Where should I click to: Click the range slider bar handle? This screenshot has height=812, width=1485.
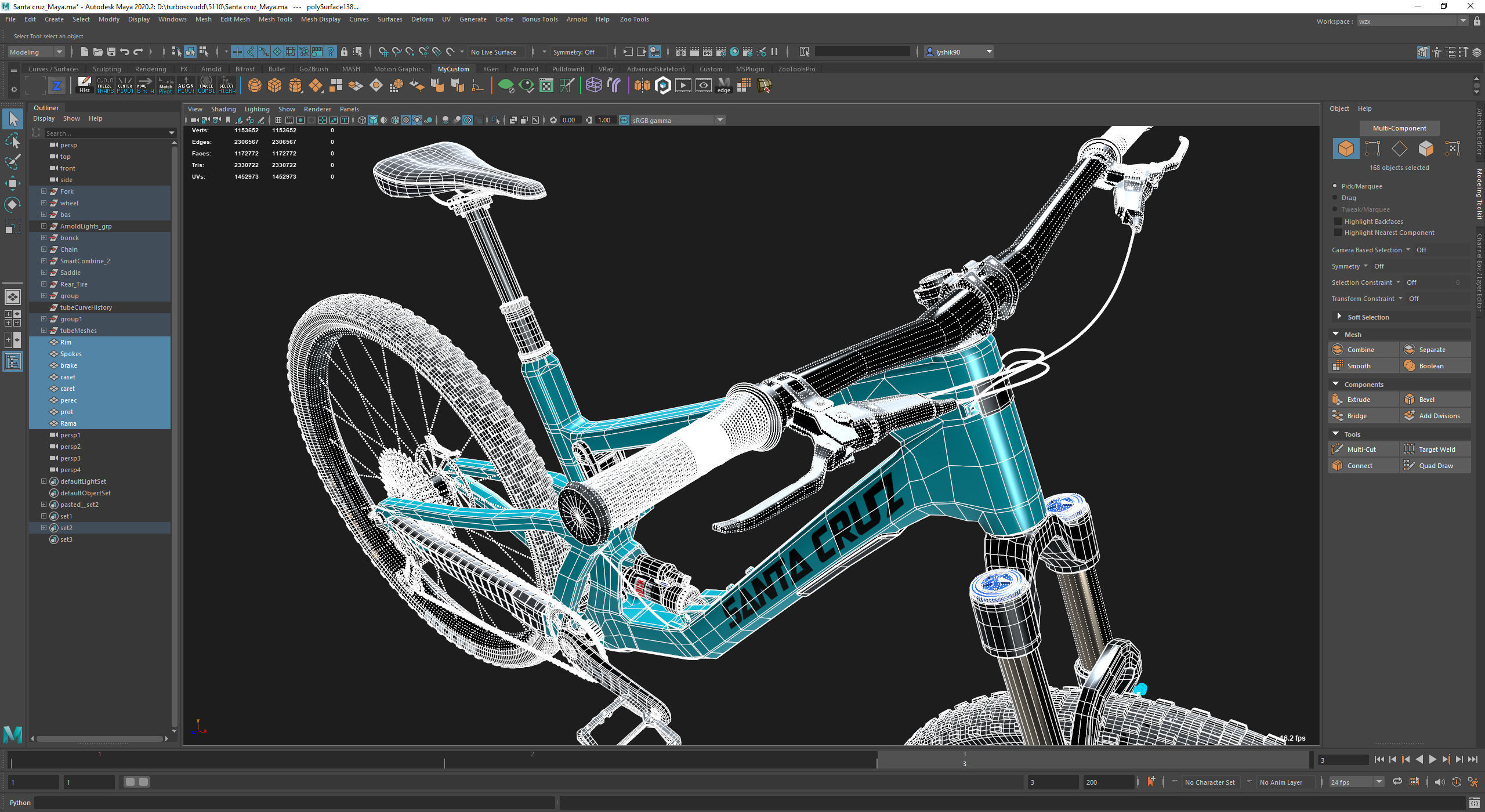137,782
